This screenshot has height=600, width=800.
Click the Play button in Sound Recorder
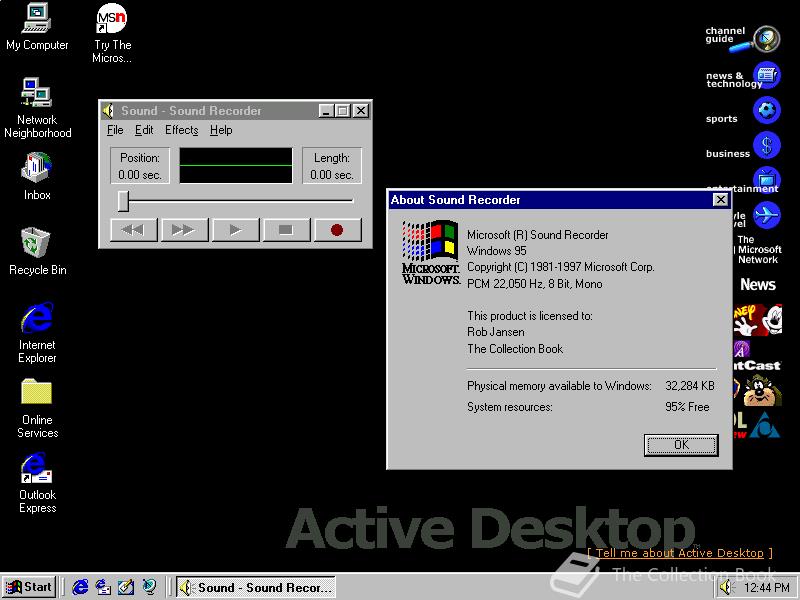[236, 230]
